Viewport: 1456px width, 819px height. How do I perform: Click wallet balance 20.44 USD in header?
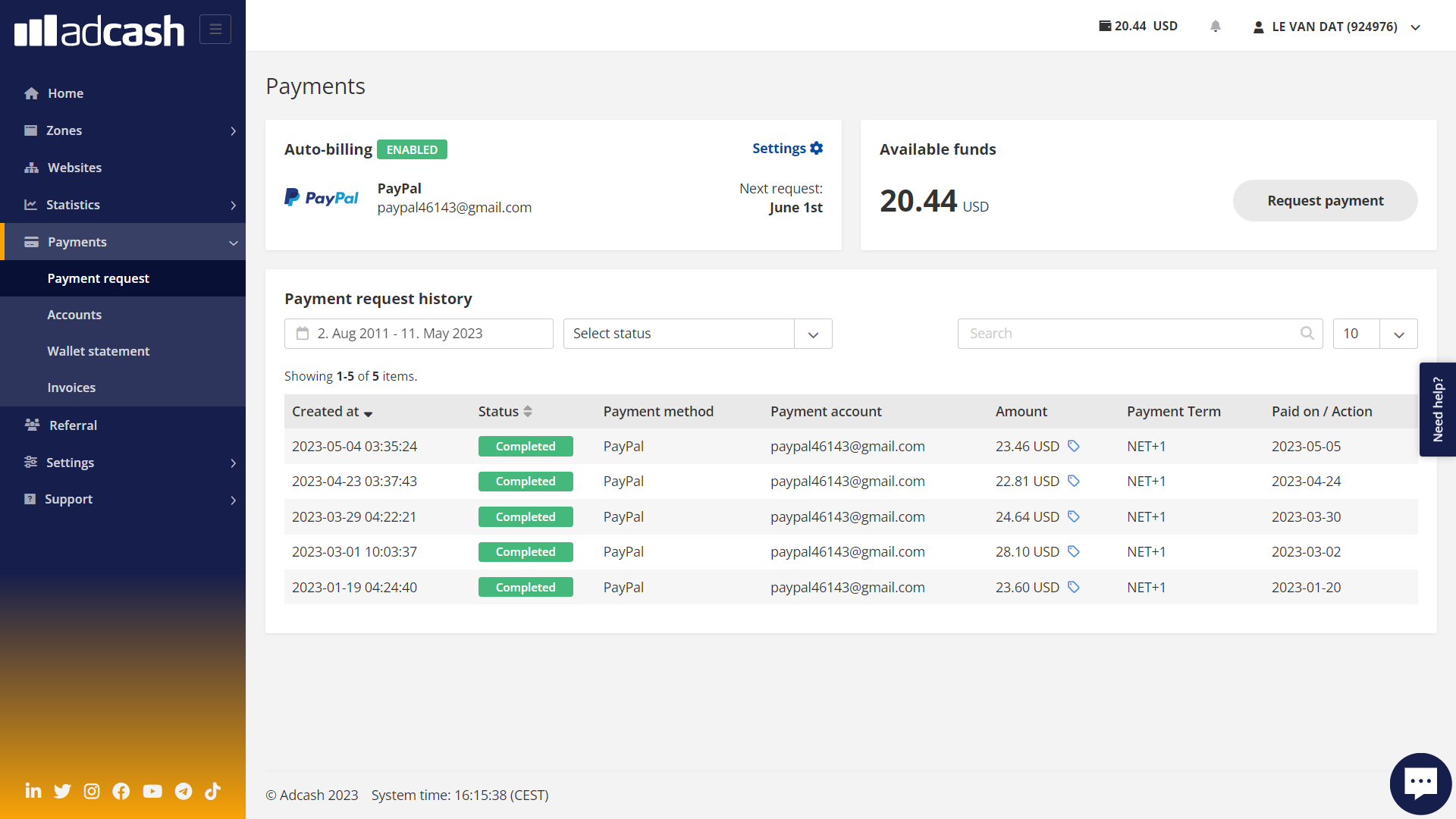[x=1138, y=27]
